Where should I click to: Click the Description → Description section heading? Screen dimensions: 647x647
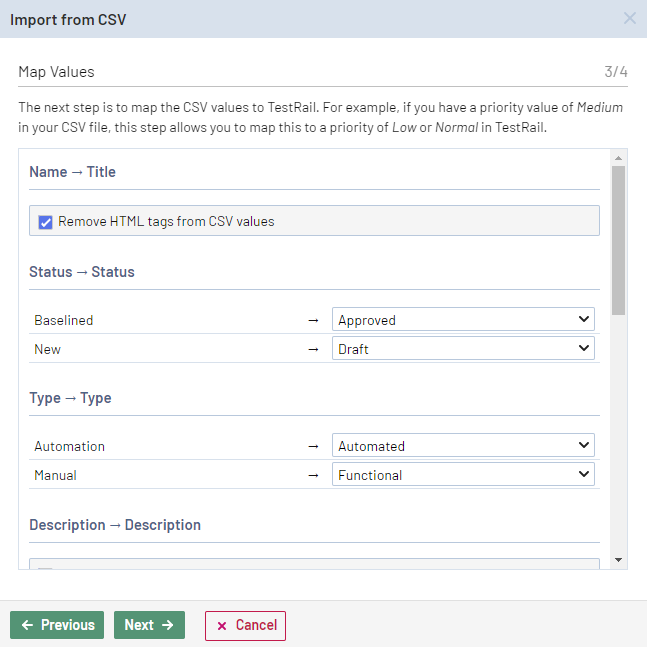tap(115, 525)
